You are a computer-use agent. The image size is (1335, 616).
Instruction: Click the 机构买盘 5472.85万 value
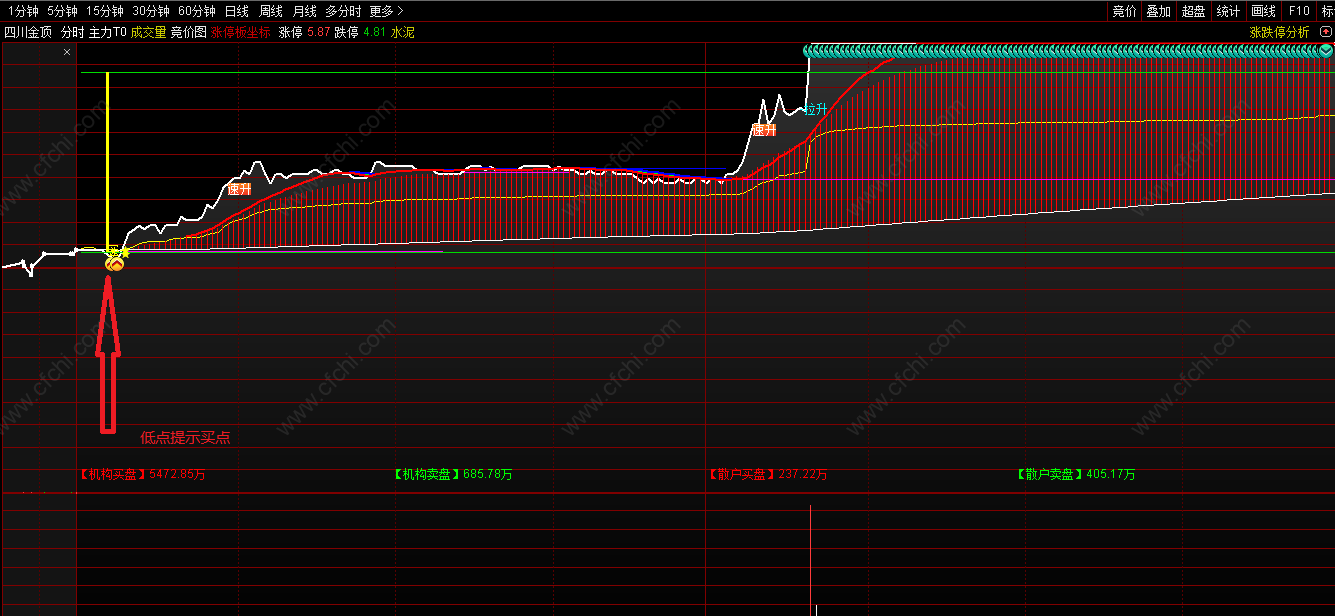coord(143,475)
